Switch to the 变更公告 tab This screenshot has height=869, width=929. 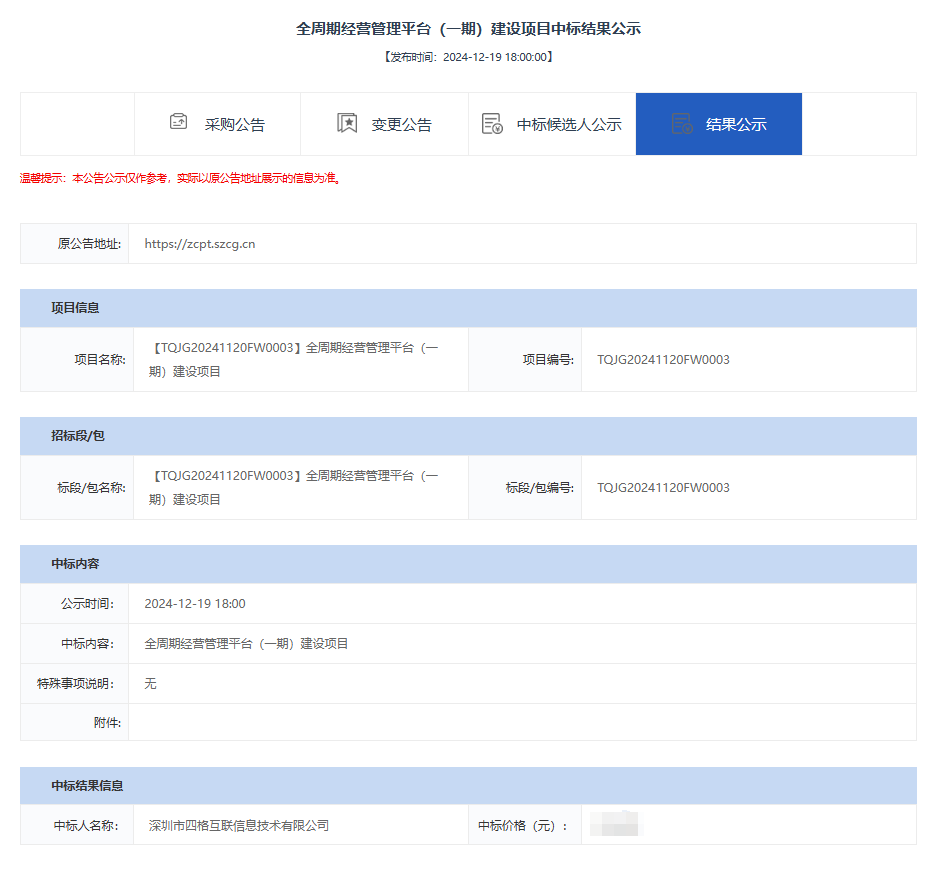(385, 124)
